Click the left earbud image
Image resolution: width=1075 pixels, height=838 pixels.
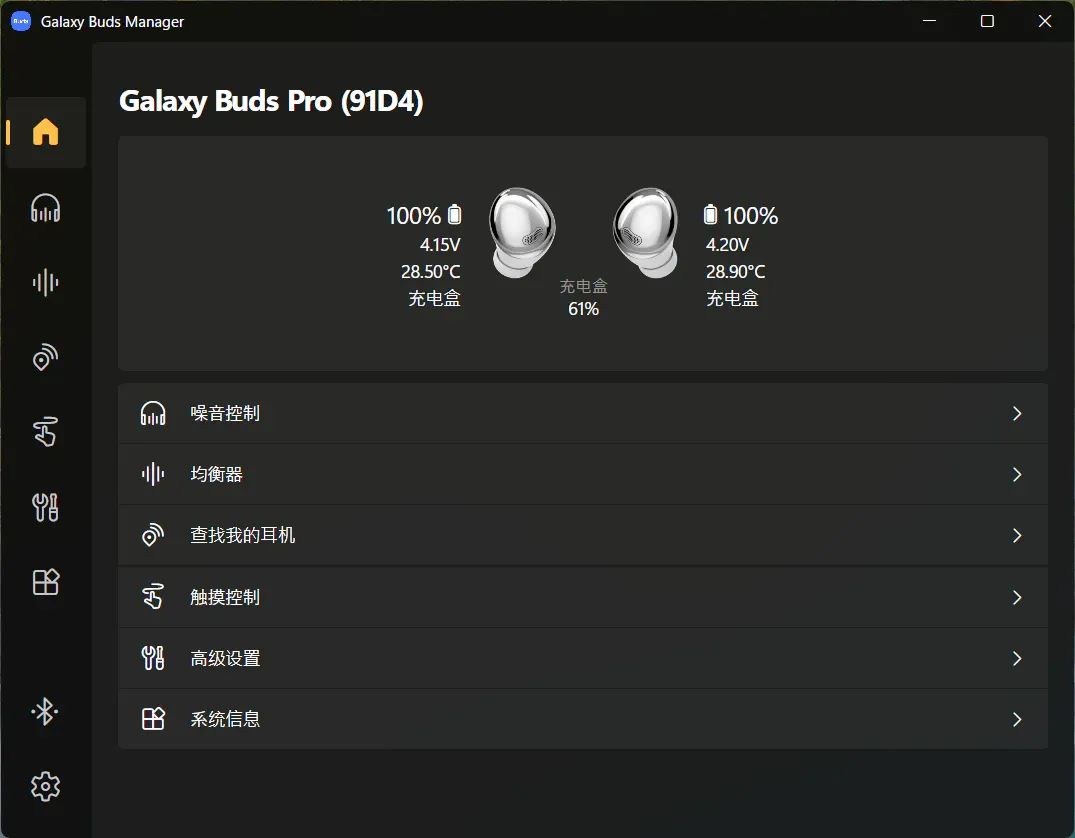[522, 232]
